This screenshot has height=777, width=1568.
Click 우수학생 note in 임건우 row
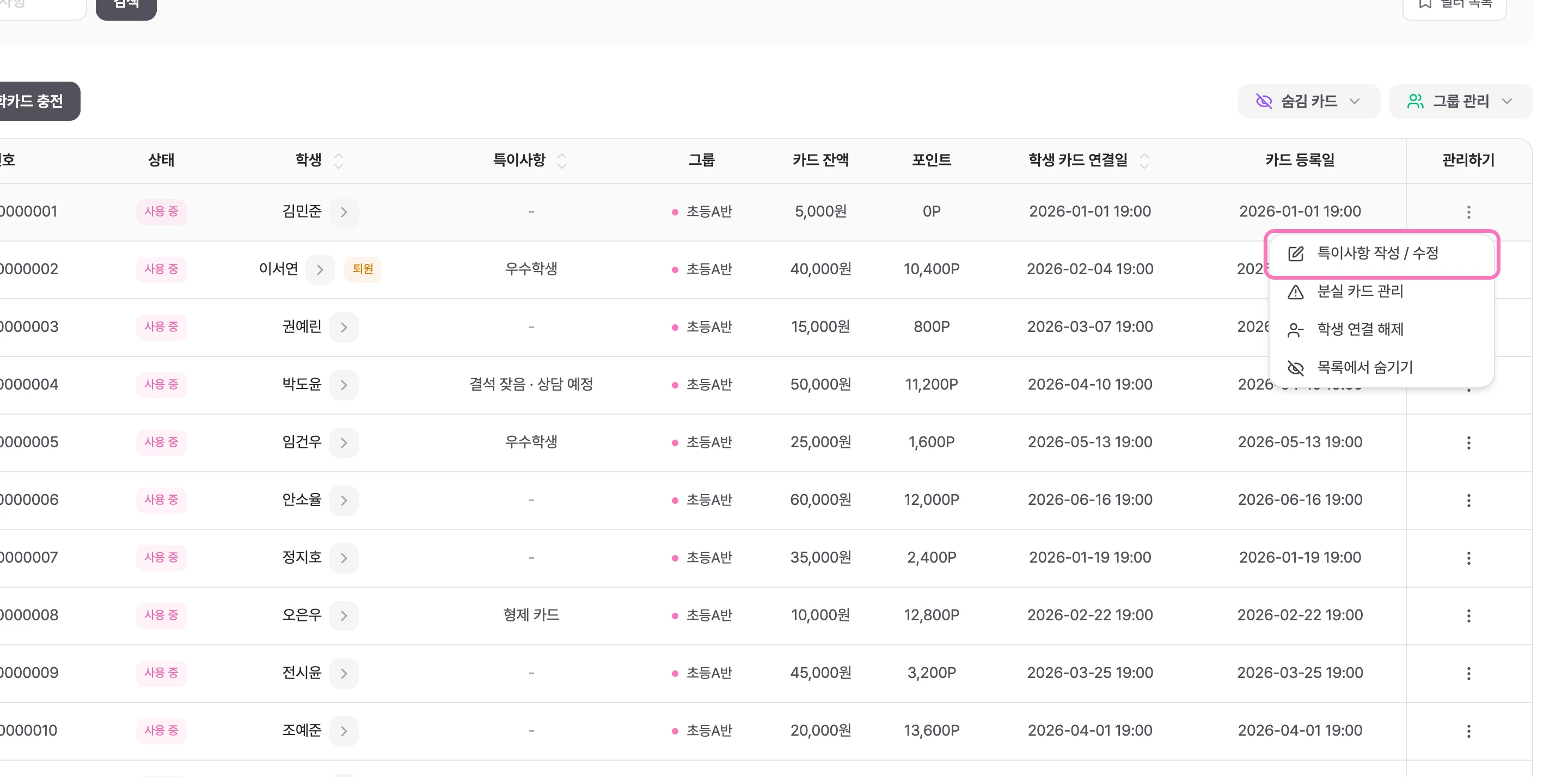click(531, 442)
